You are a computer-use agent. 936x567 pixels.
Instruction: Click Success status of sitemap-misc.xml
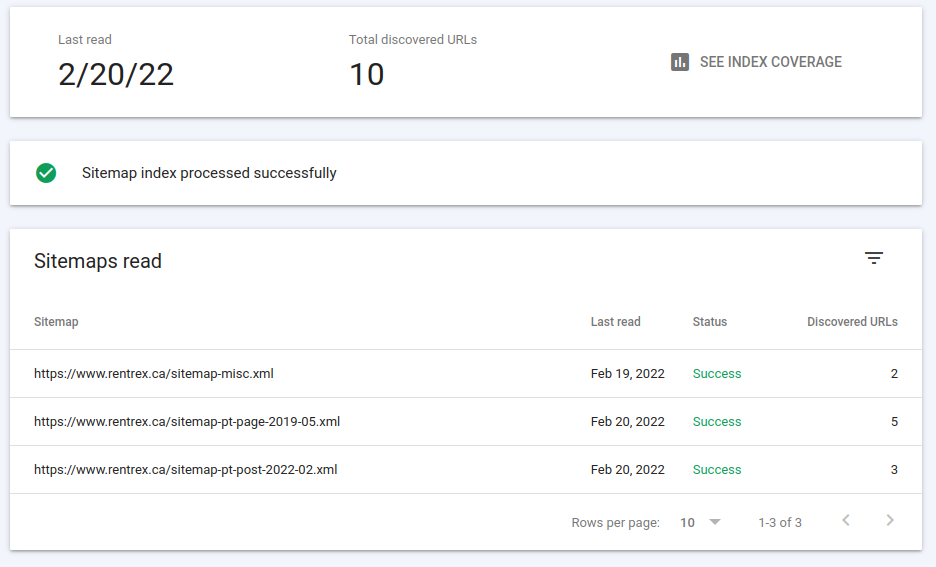point(717,374)
